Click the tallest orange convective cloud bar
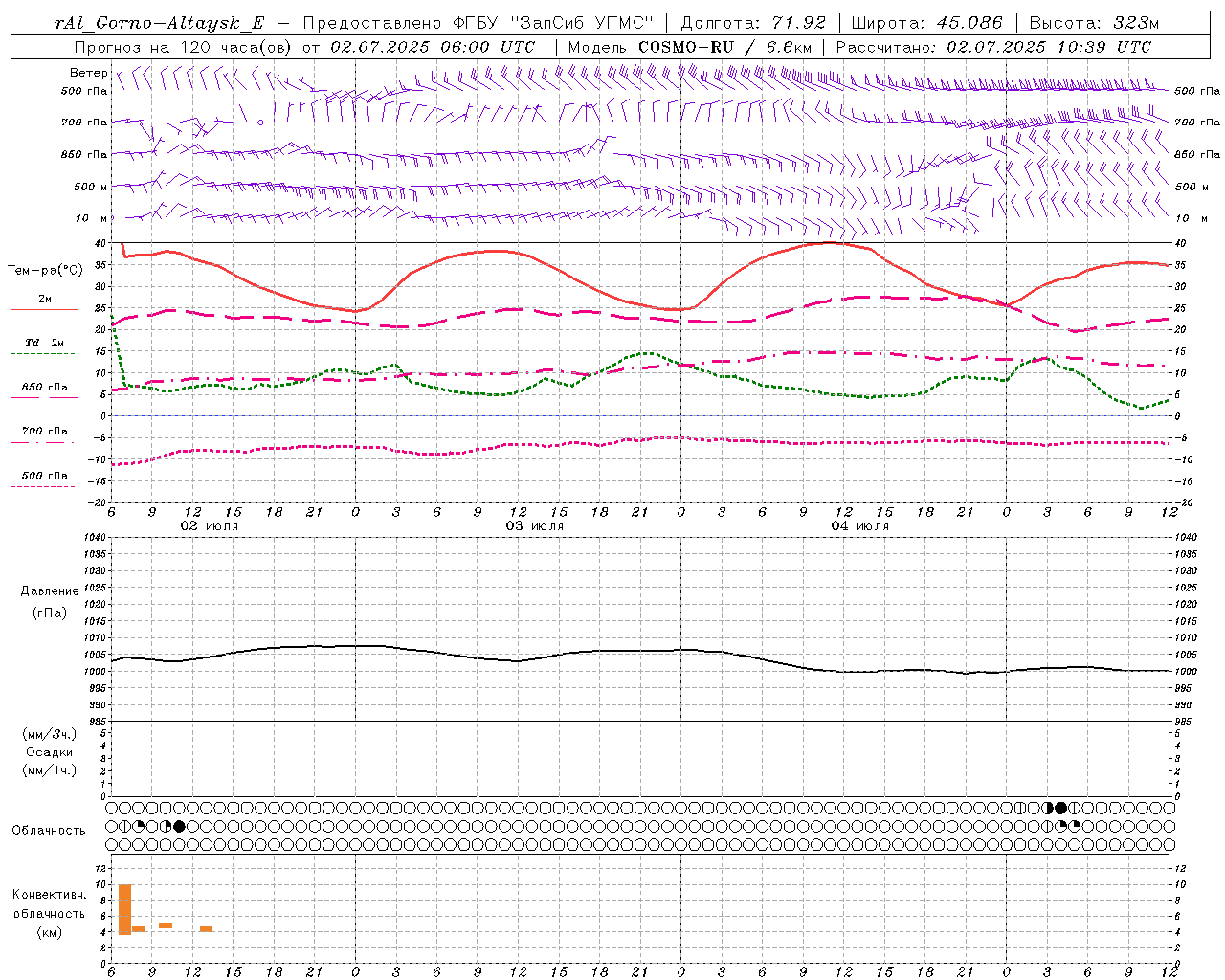 click(124, 909)
